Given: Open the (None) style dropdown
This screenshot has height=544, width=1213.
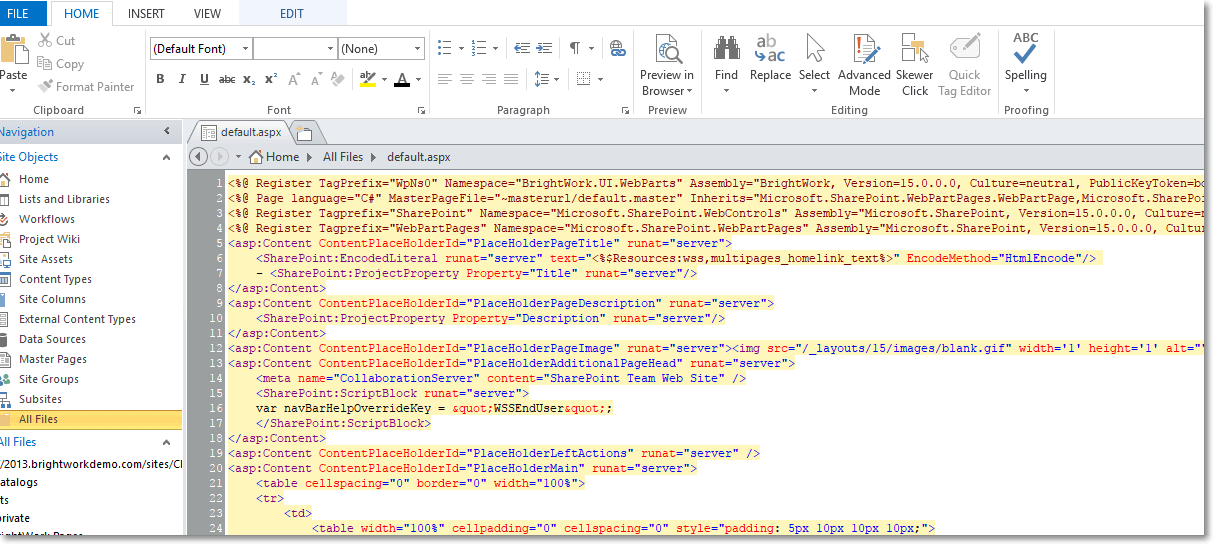Looking at the screenshot, I should (417, 48).
